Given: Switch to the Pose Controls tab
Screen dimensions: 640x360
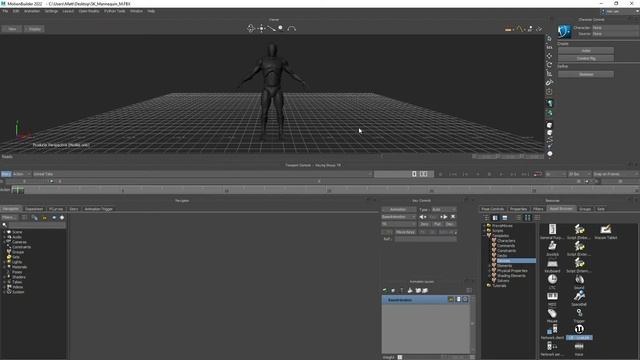Looking at the screenshot, I should coord(492,209).
